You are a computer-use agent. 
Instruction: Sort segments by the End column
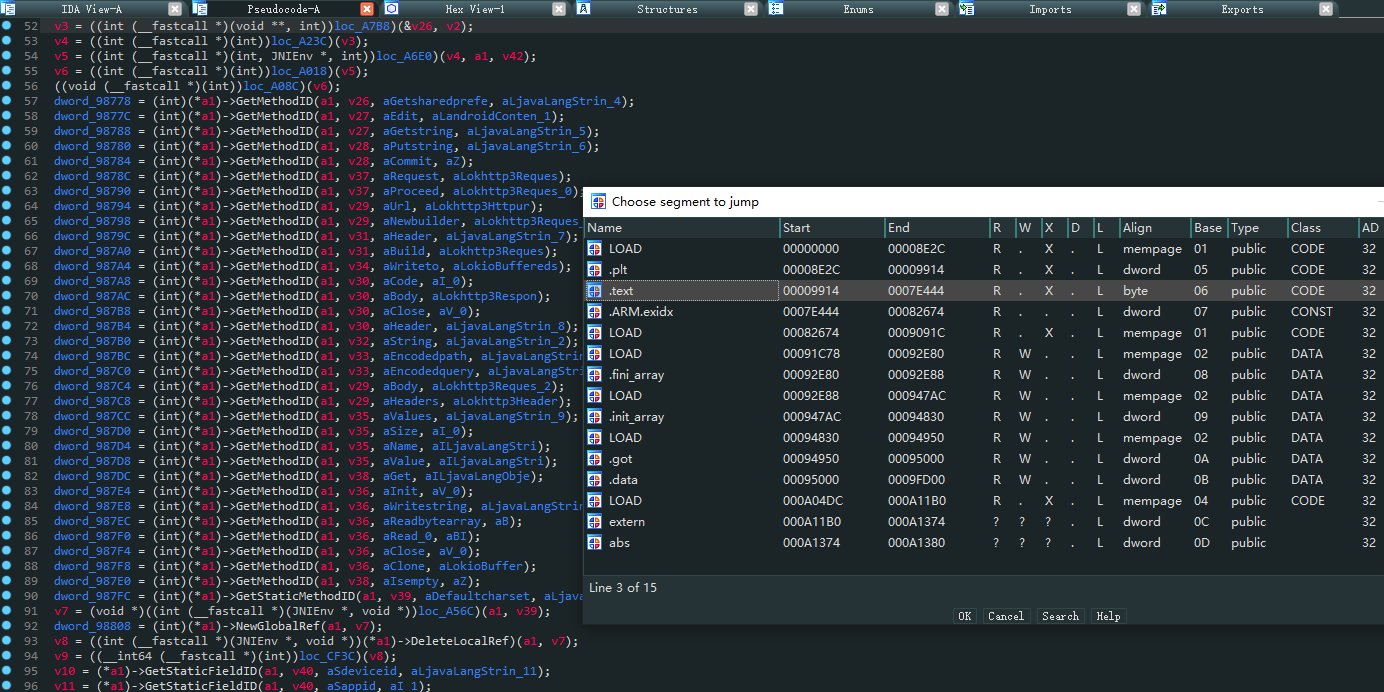(x=937, y=228)
